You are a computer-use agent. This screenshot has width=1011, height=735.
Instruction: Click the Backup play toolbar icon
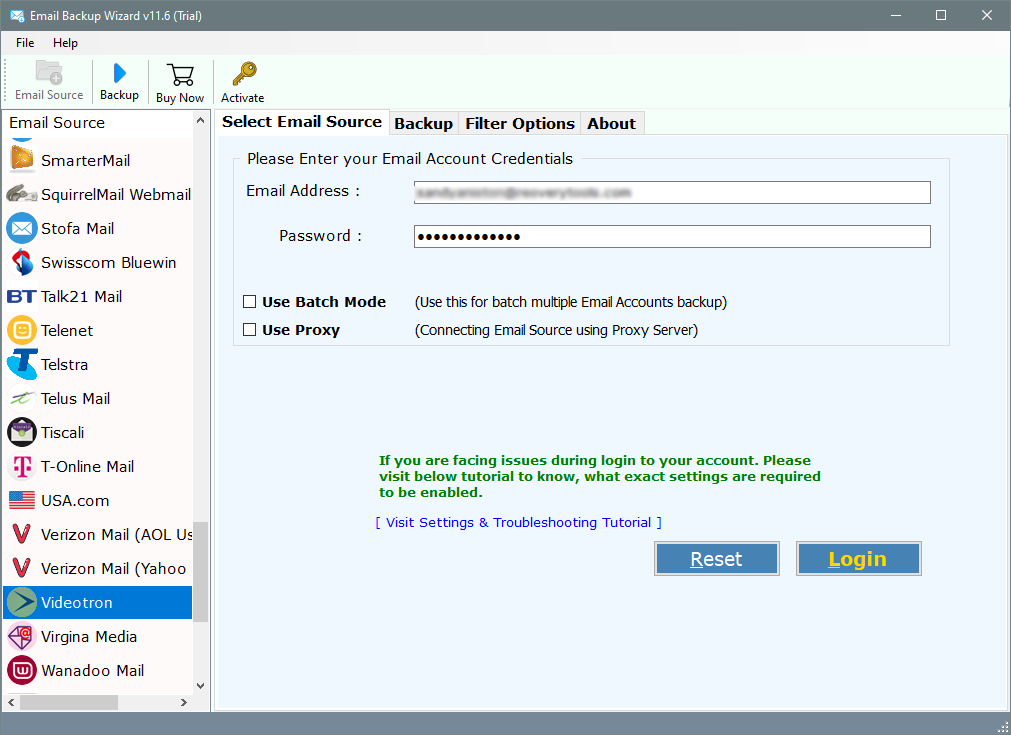119,73
